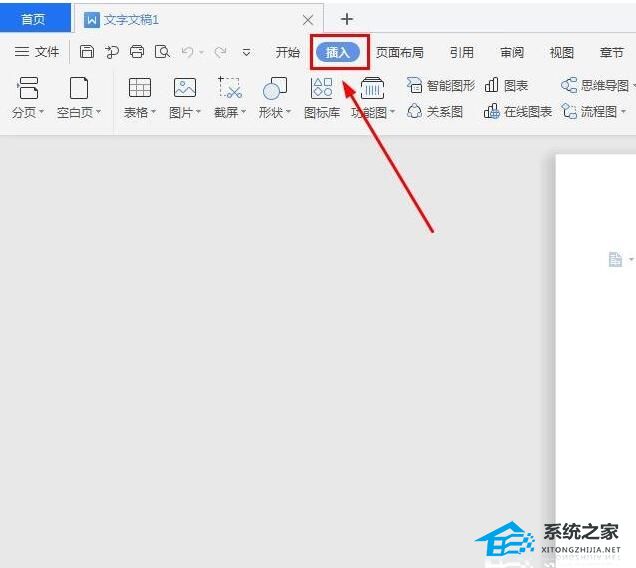Screen dimensions: 636x568
Task: Expand the 功能图 dropdown arrow
Action: pos(392,112)
